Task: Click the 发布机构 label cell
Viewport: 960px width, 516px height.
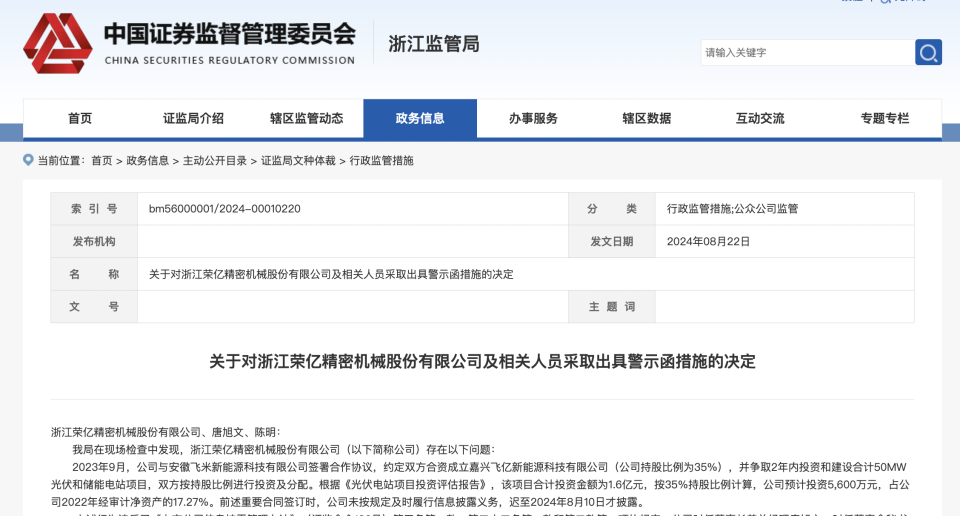Action: (x=94, y=242)
